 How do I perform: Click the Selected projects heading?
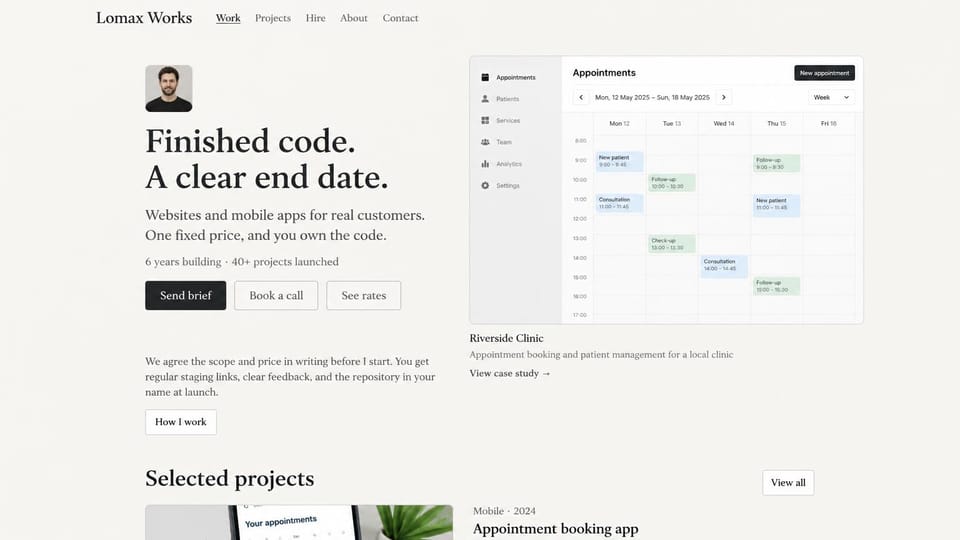tap(230, 479)
